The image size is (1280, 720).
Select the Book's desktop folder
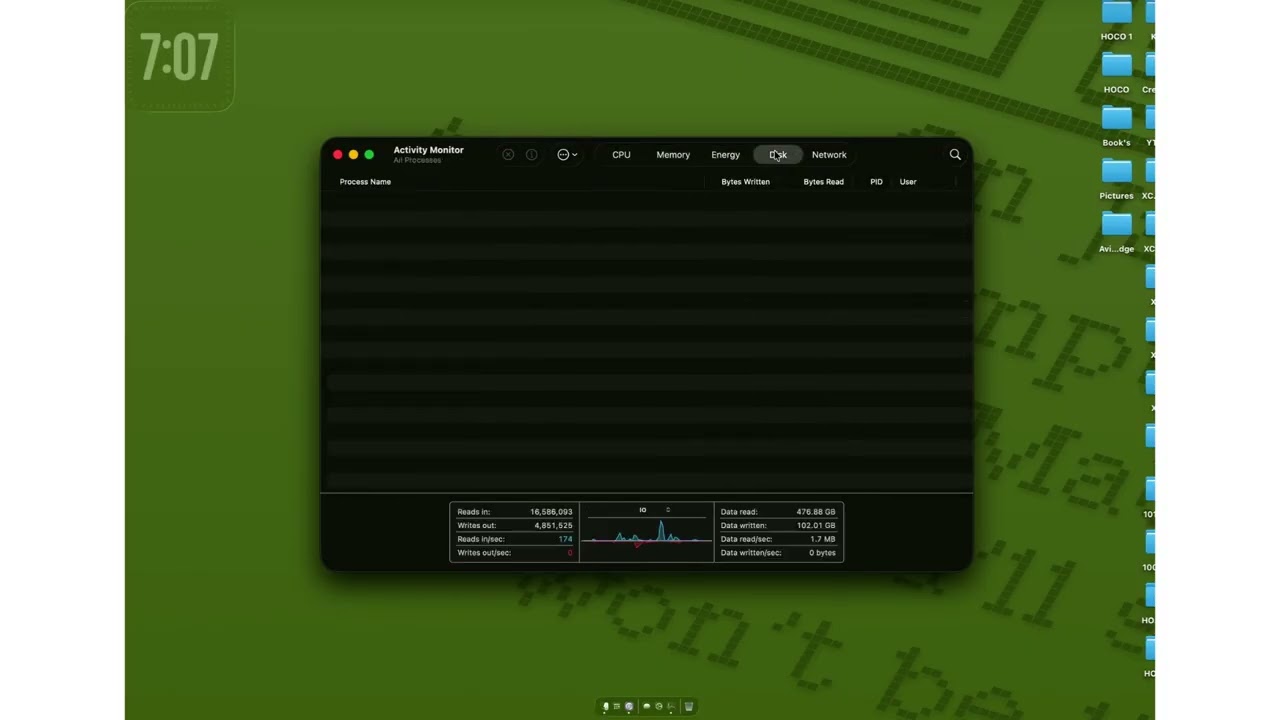point(1116,126)
